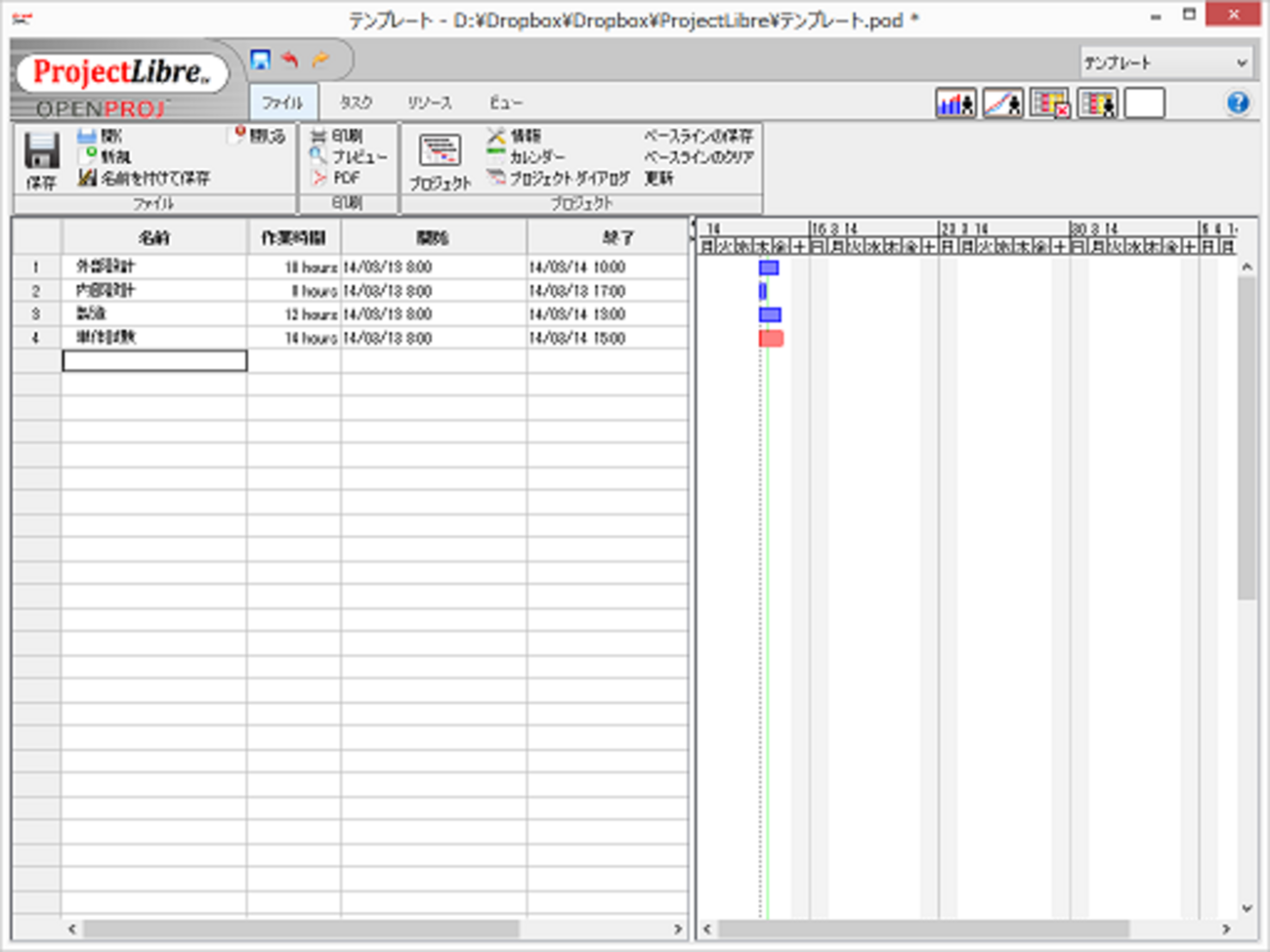Open project 情報 (information)
Image resolution: width=1270 pixels, height=952 pixels.
(514, 136)
